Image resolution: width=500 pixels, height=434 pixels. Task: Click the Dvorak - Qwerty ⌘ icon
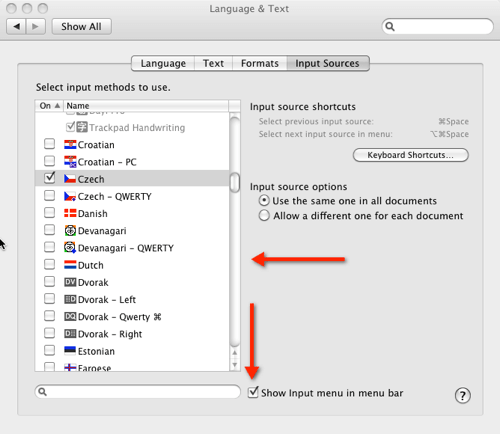point(70,317)
